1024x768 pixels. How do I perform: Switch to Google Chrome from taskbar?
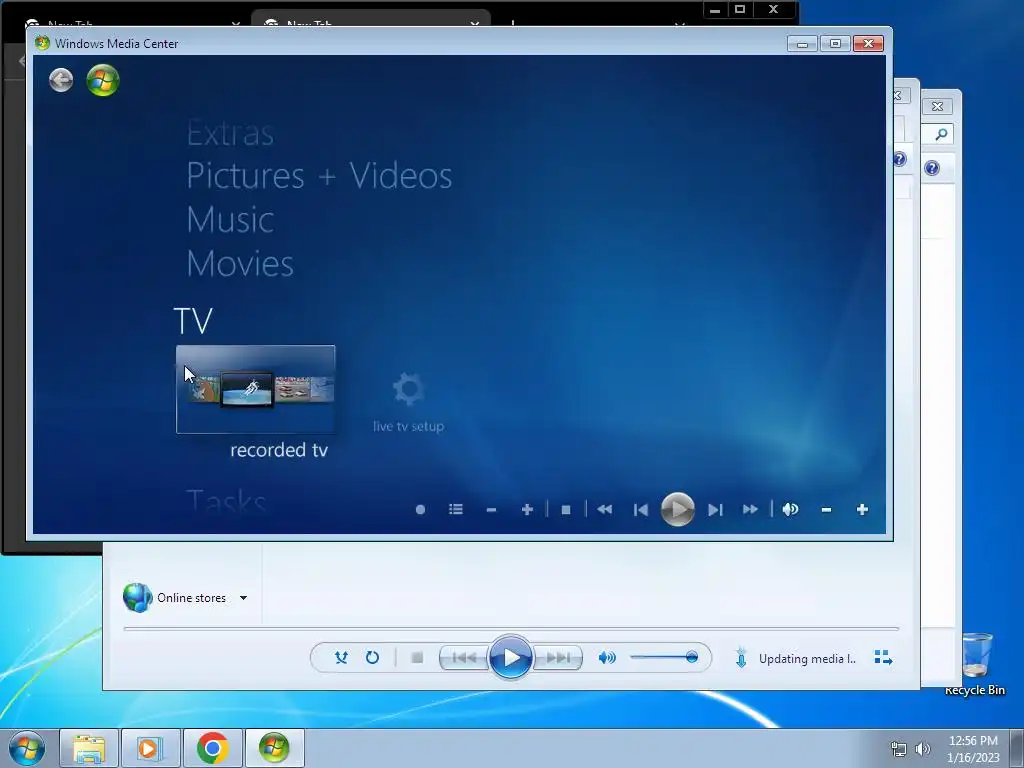coord(212,748)
